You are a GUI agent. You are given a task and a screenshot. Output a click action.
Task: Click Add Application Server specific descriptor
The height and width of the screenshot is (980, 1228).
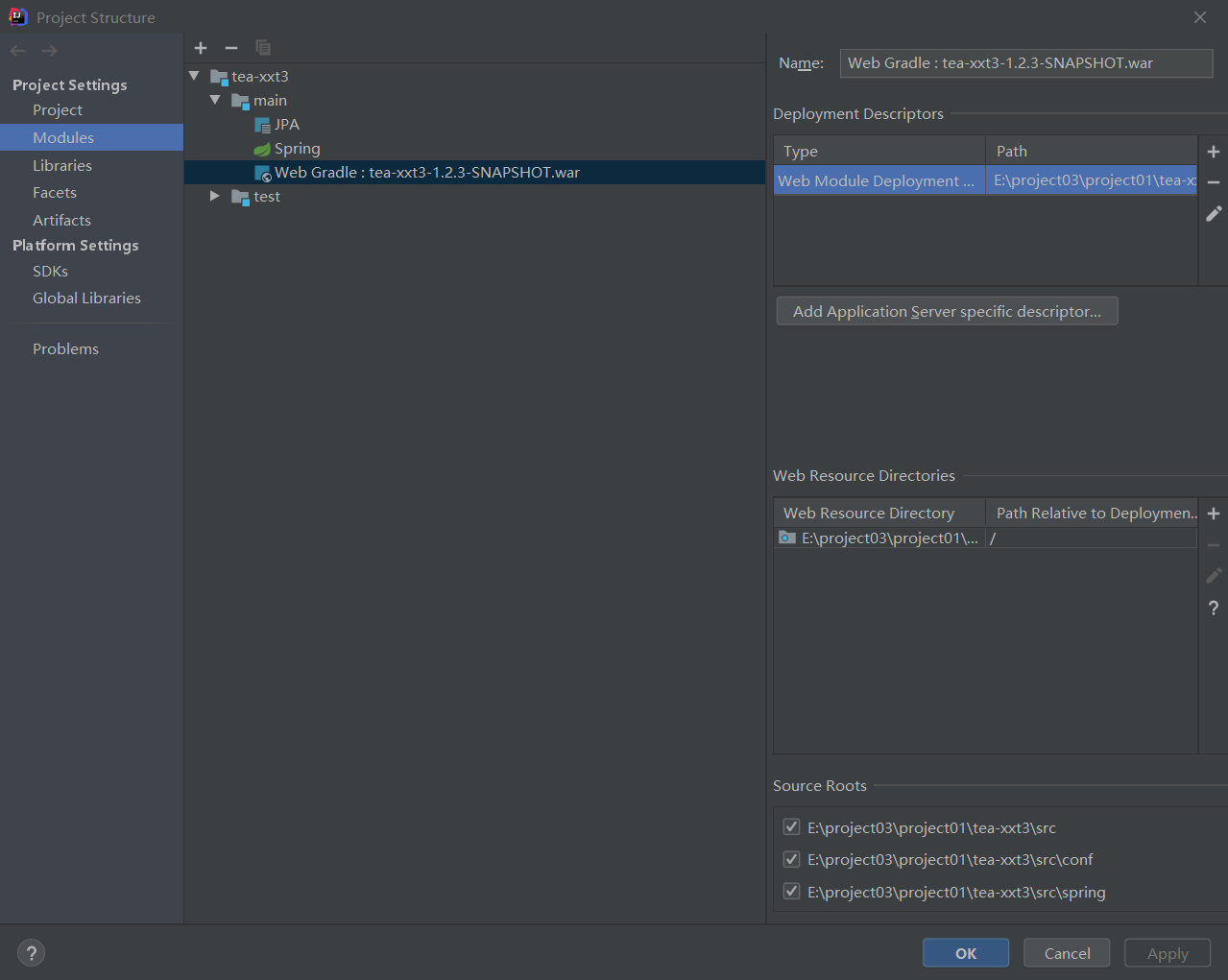[x=947, y=311]
